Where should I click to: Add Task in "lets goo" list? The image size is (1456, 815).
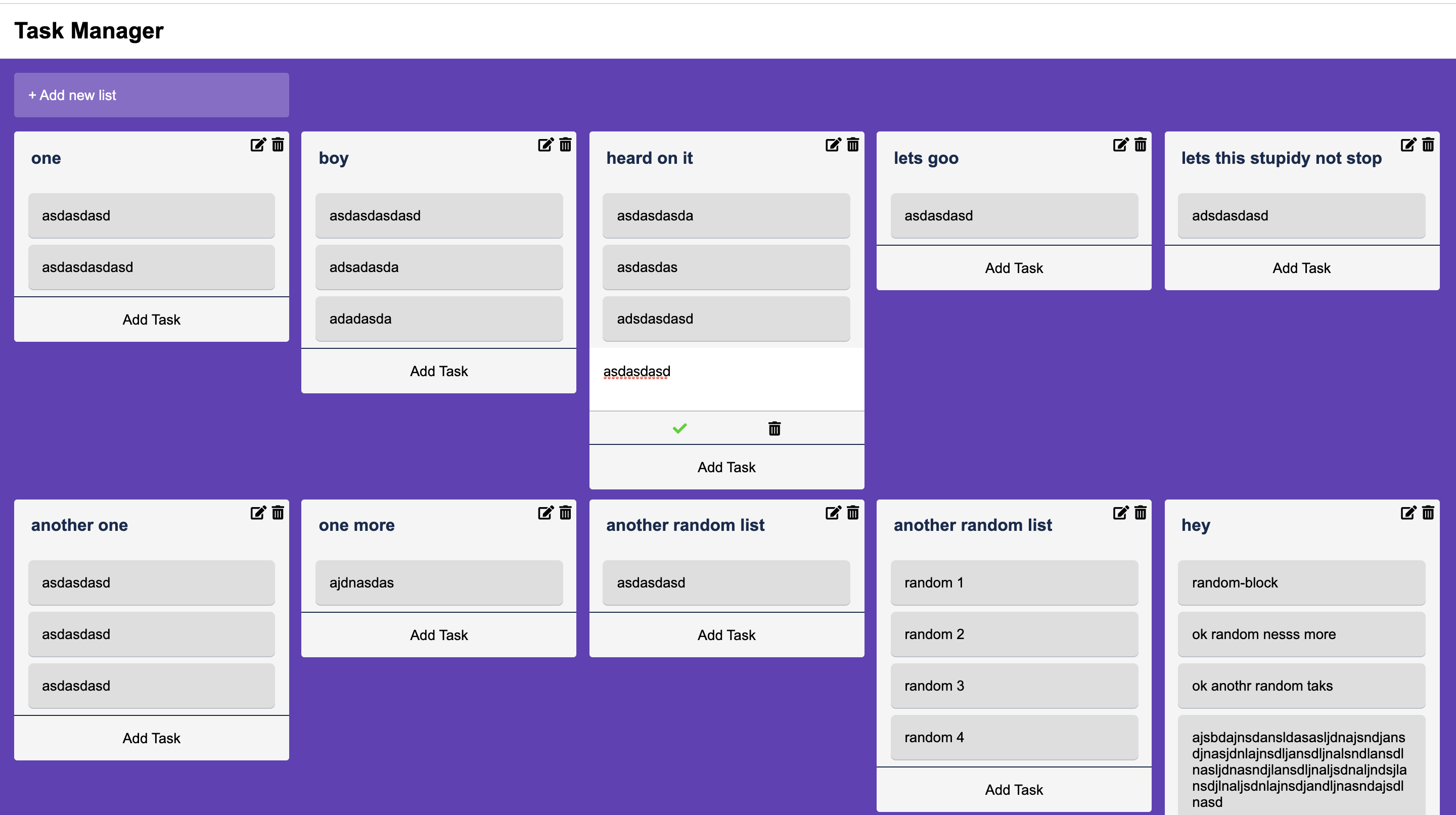coord(1014,268)
